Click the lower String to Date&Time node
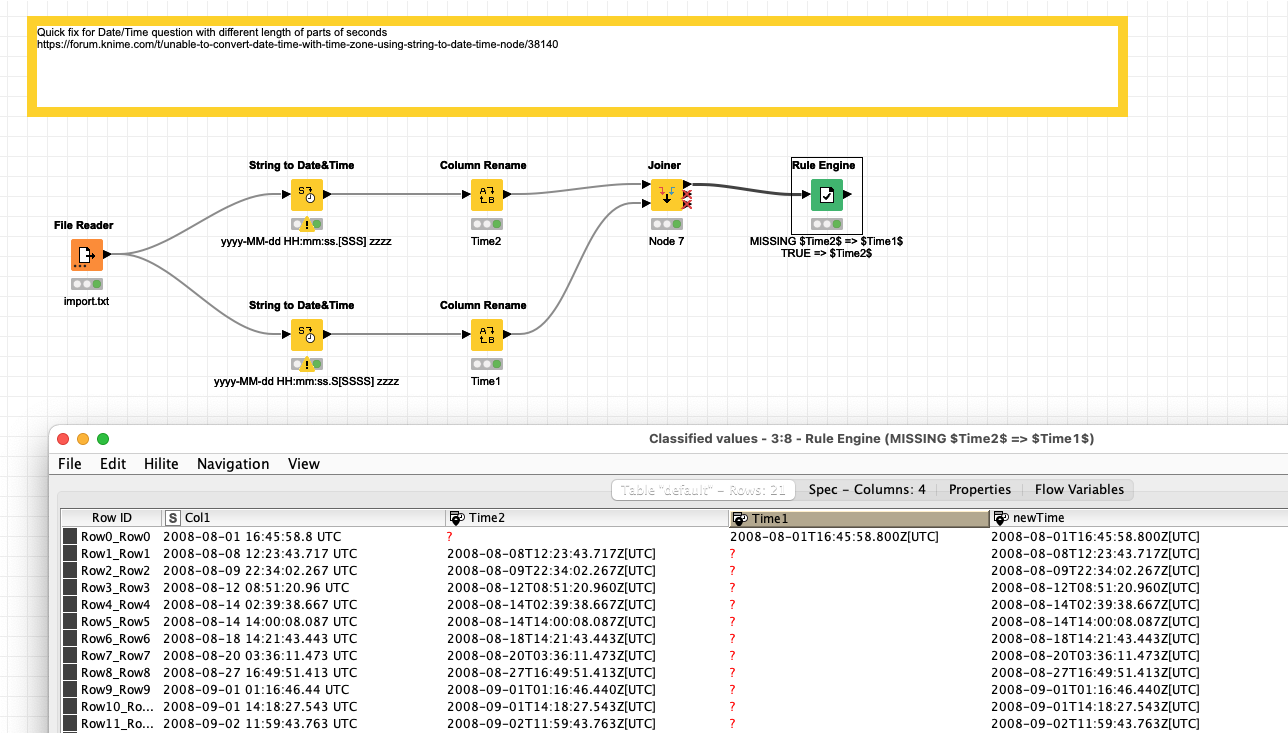The height and width of the screenshot is (733, 1288). click(307, 335)
